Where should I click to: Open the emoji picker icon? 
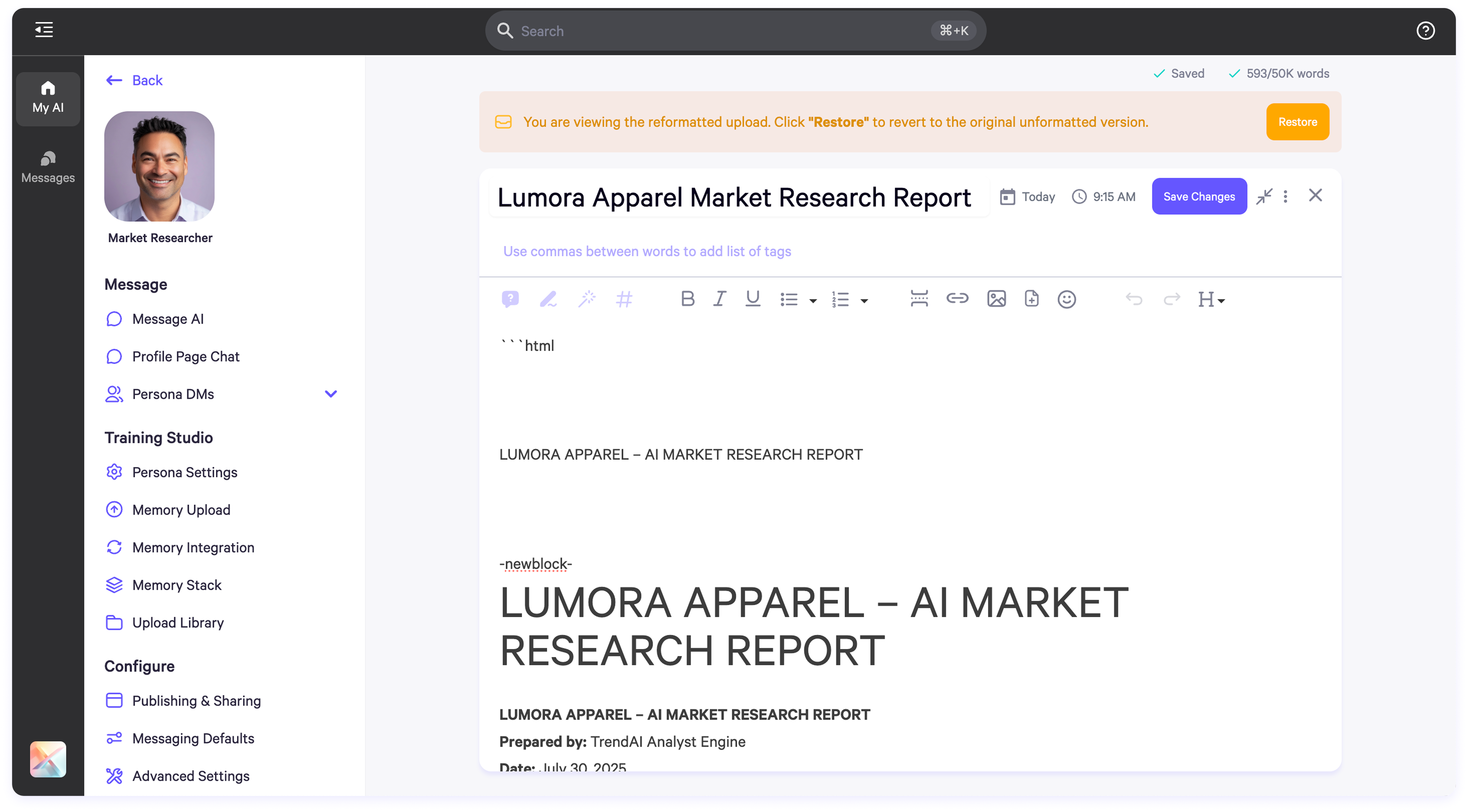tap(1066, 299)
